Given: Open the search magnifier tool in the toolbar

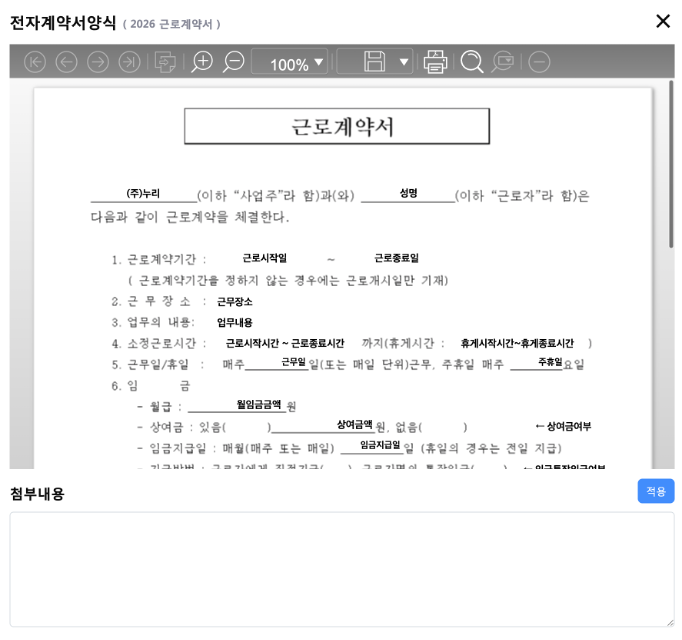Looking at the screenshot, I should 471,62.
